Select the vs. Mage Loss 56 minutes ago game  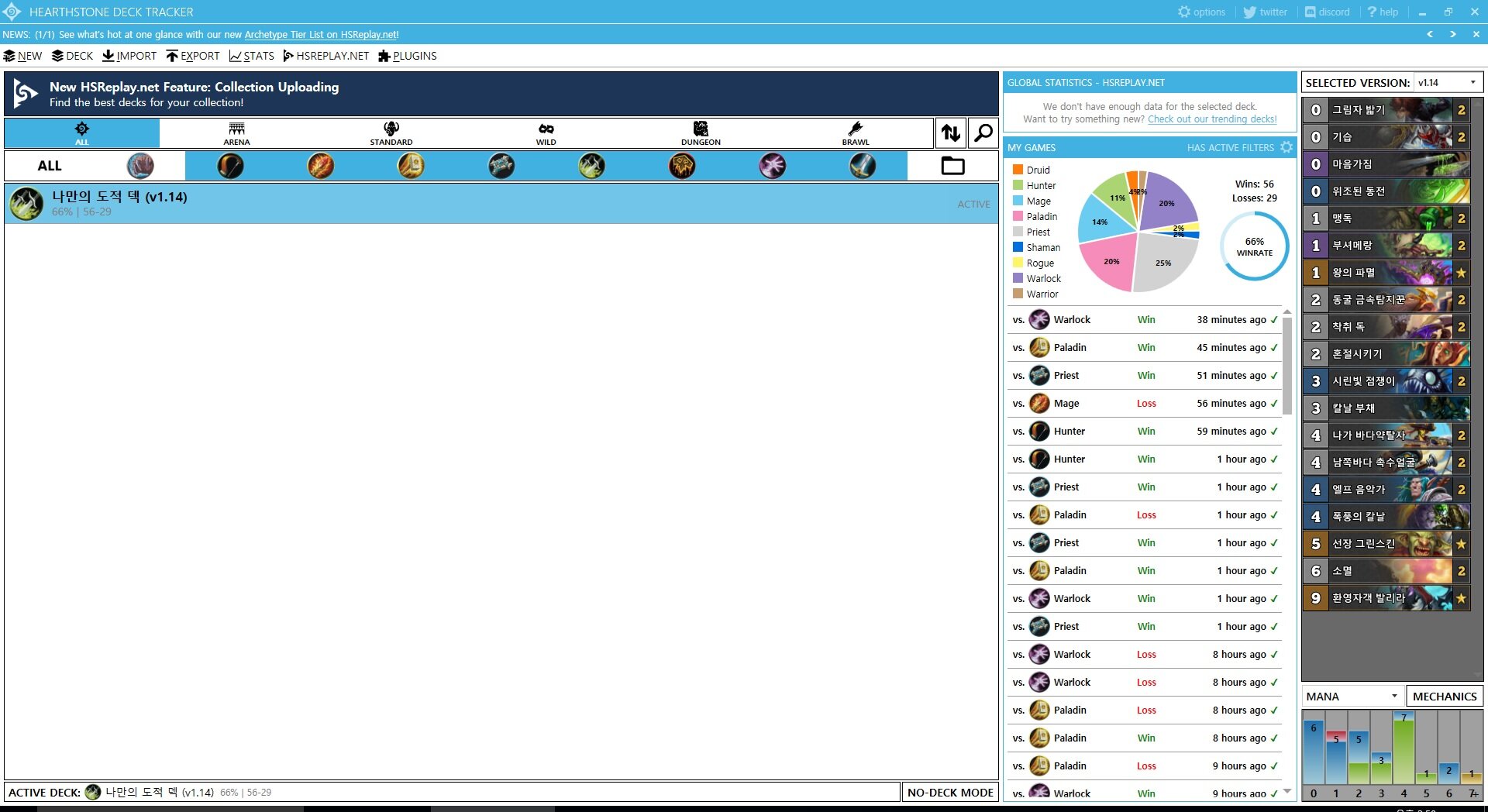(1144, 403)
